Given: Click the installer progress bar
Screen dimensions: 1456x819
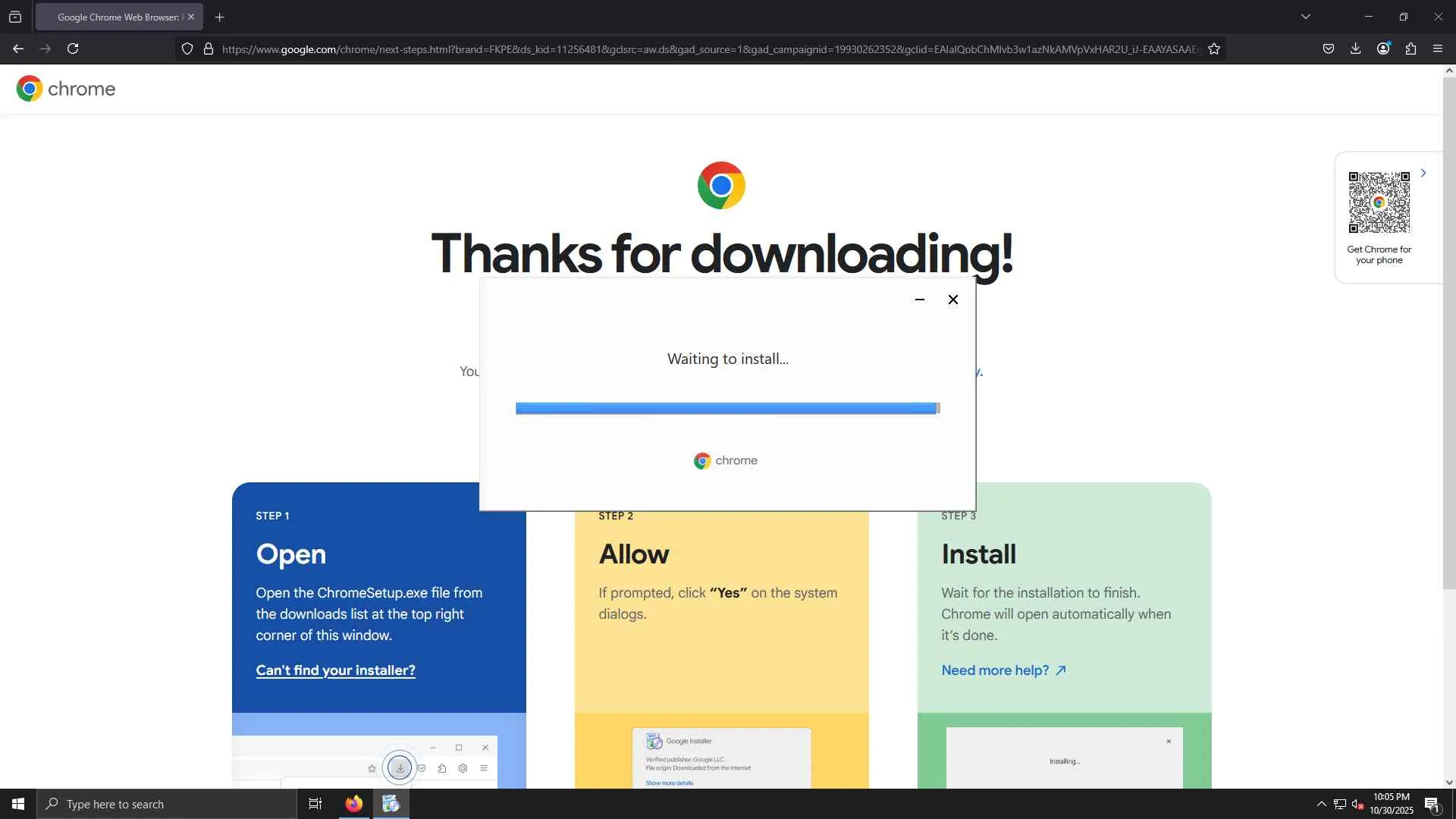Looking at the screenshot, I should pos(726,408).
